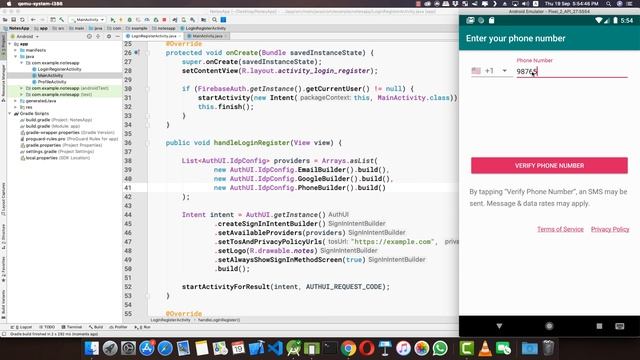Open Android Studio from the dock
640x360 pixels.
pos(293,348)
